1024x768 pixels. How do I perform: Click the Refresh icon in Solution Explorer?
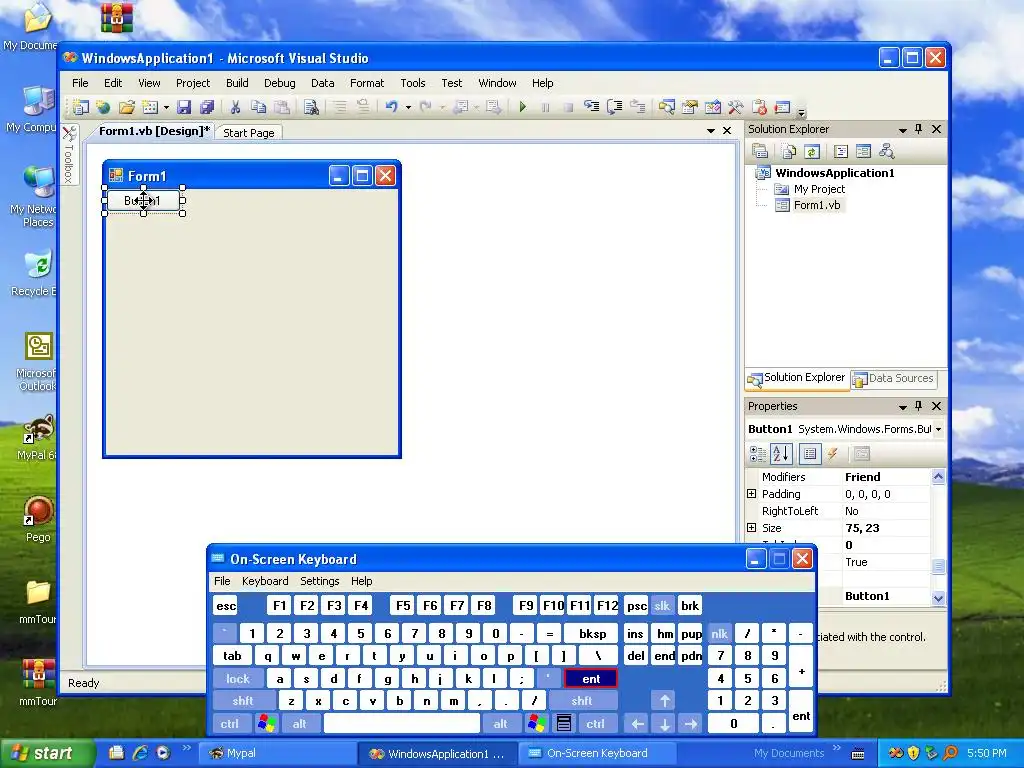point(812,152)
